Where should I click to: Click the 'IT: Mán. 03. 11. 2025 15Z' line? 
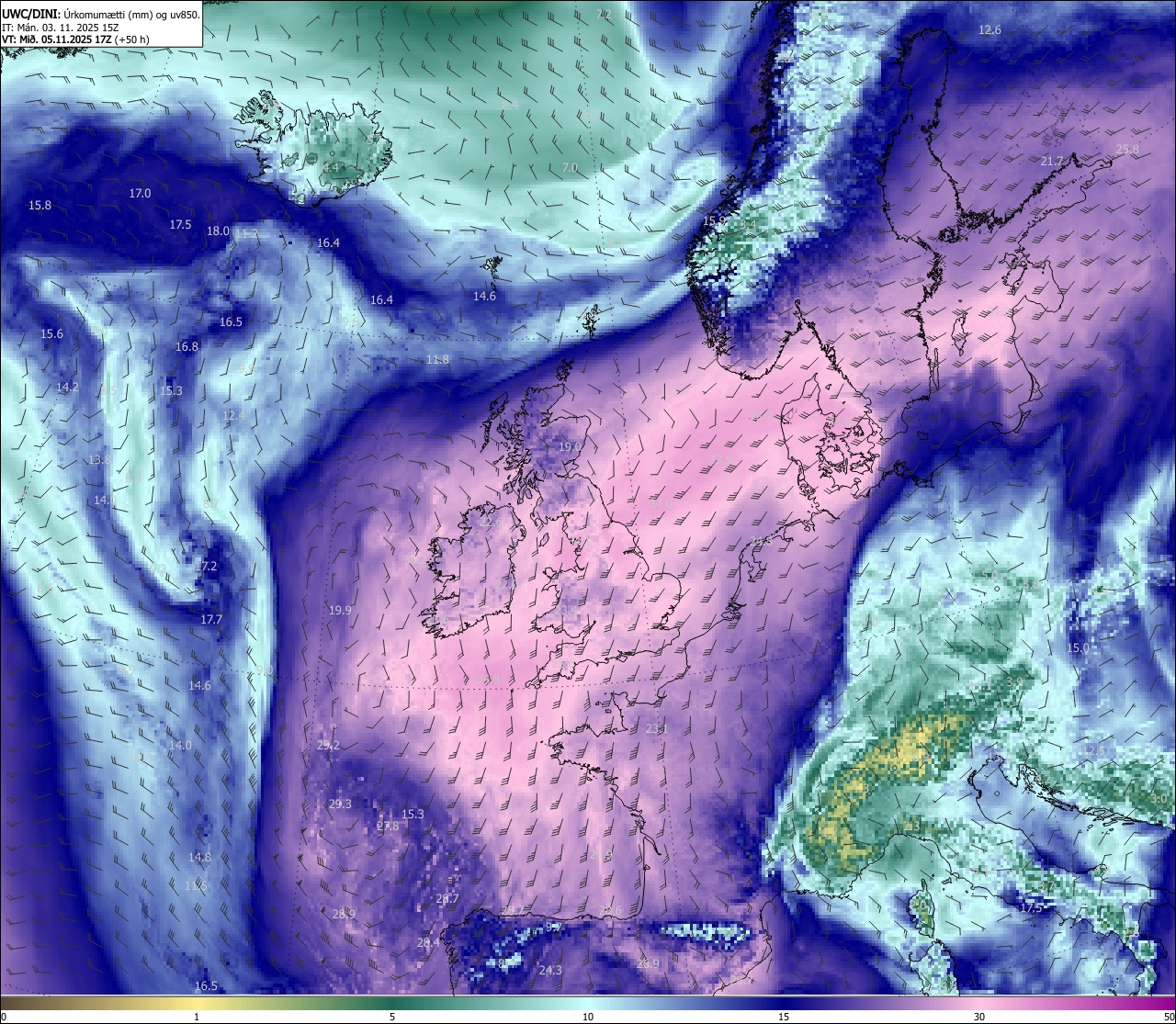62,28
